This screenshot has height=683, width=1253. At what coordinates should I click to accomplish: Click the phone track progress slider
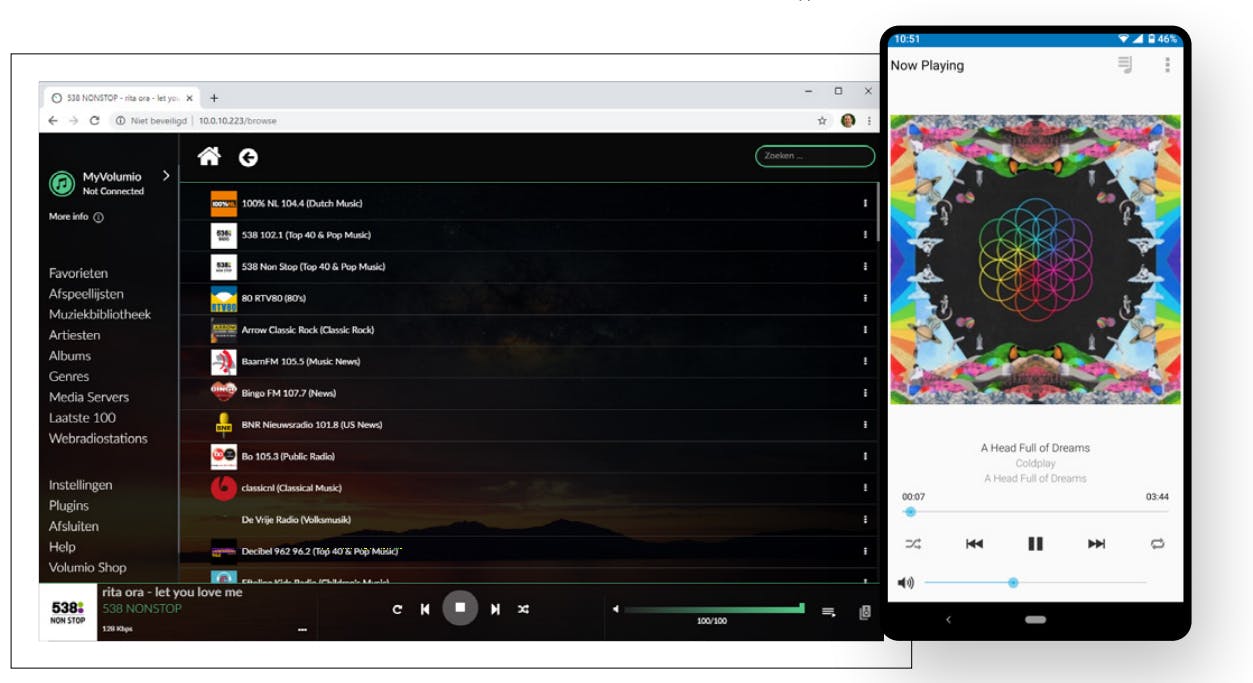(1035, 512)
